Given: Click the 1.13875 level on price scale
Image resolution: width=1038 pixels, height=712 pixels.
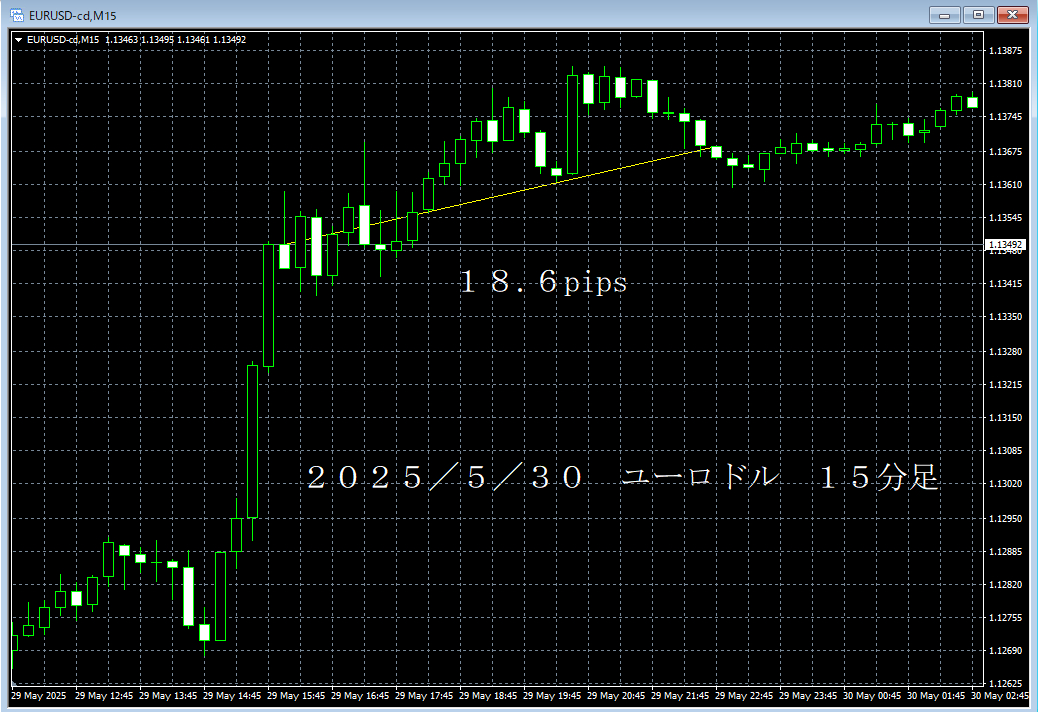Looking at the screenshot, I should pos(1004,51).
